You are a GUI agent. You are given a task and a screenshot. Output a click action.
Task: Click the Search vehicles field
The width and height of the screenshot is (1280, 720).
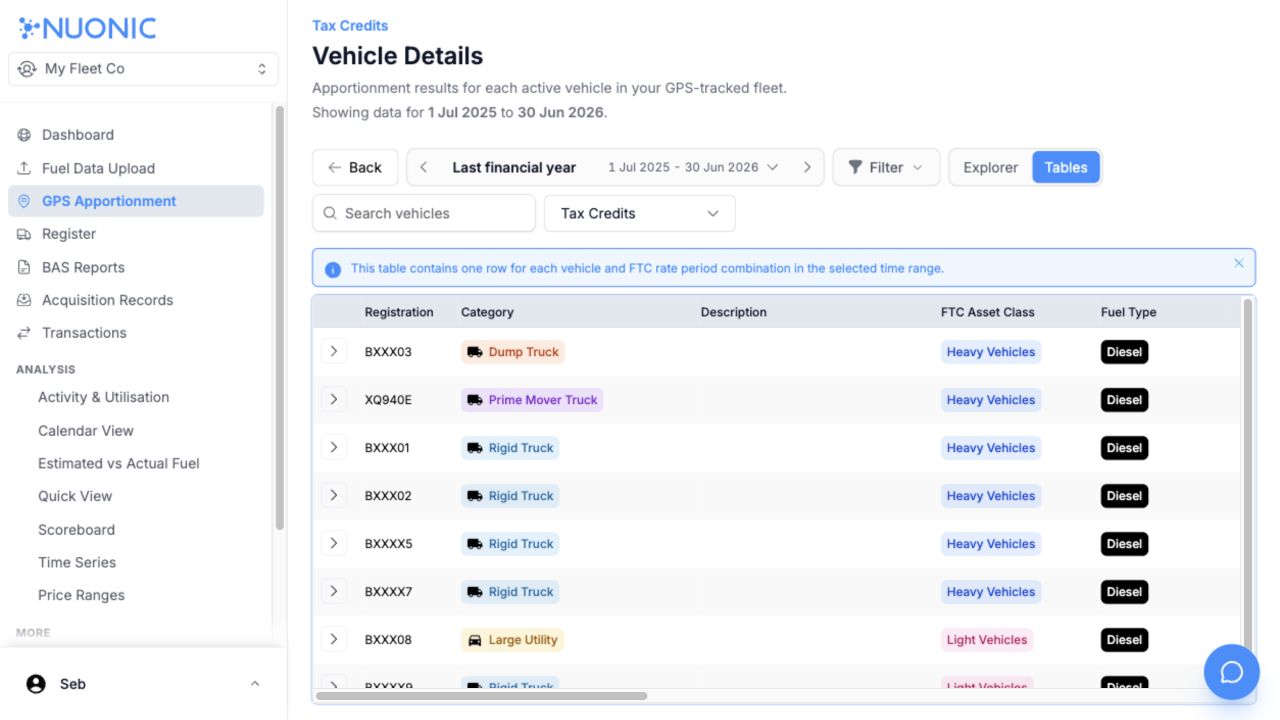pos(424,213)
